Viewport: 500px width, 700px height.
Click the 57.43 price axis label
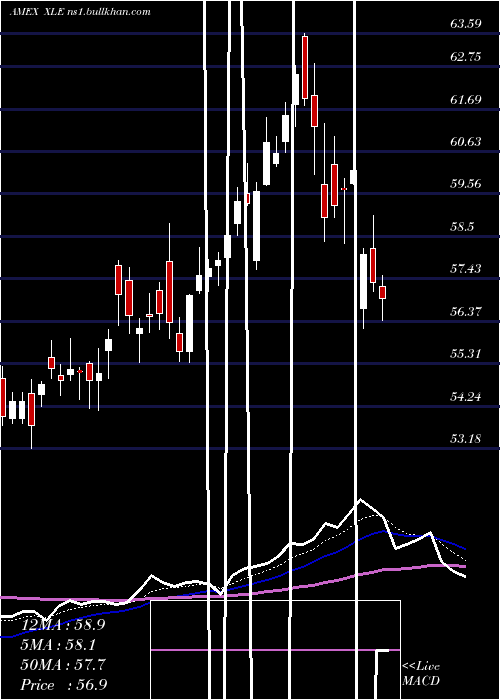466,268
